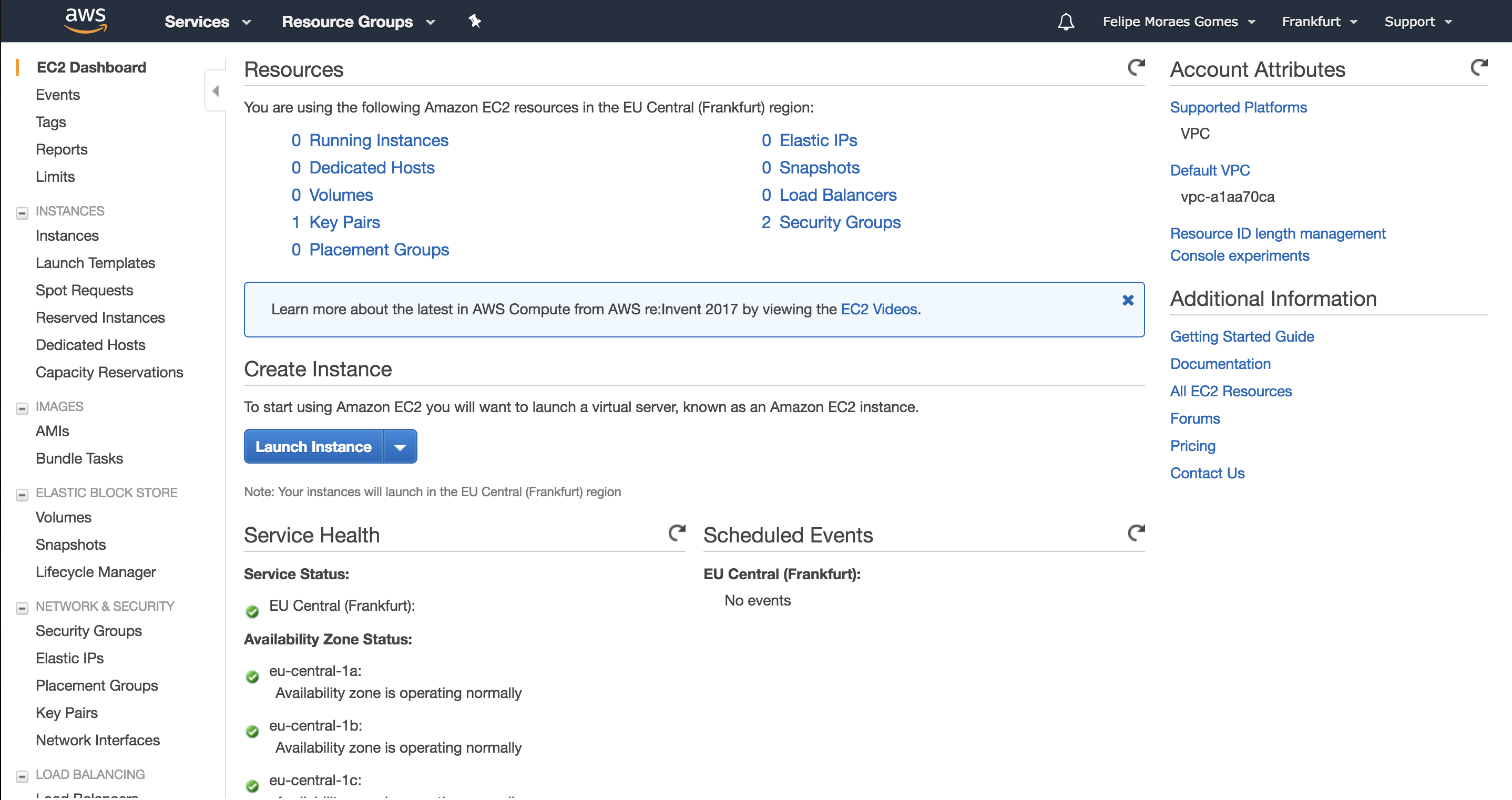Open Capacity Reservations in the sidebar
Image resolution: width=1512 pixels, height=800 pixels.
pos(109,372)
